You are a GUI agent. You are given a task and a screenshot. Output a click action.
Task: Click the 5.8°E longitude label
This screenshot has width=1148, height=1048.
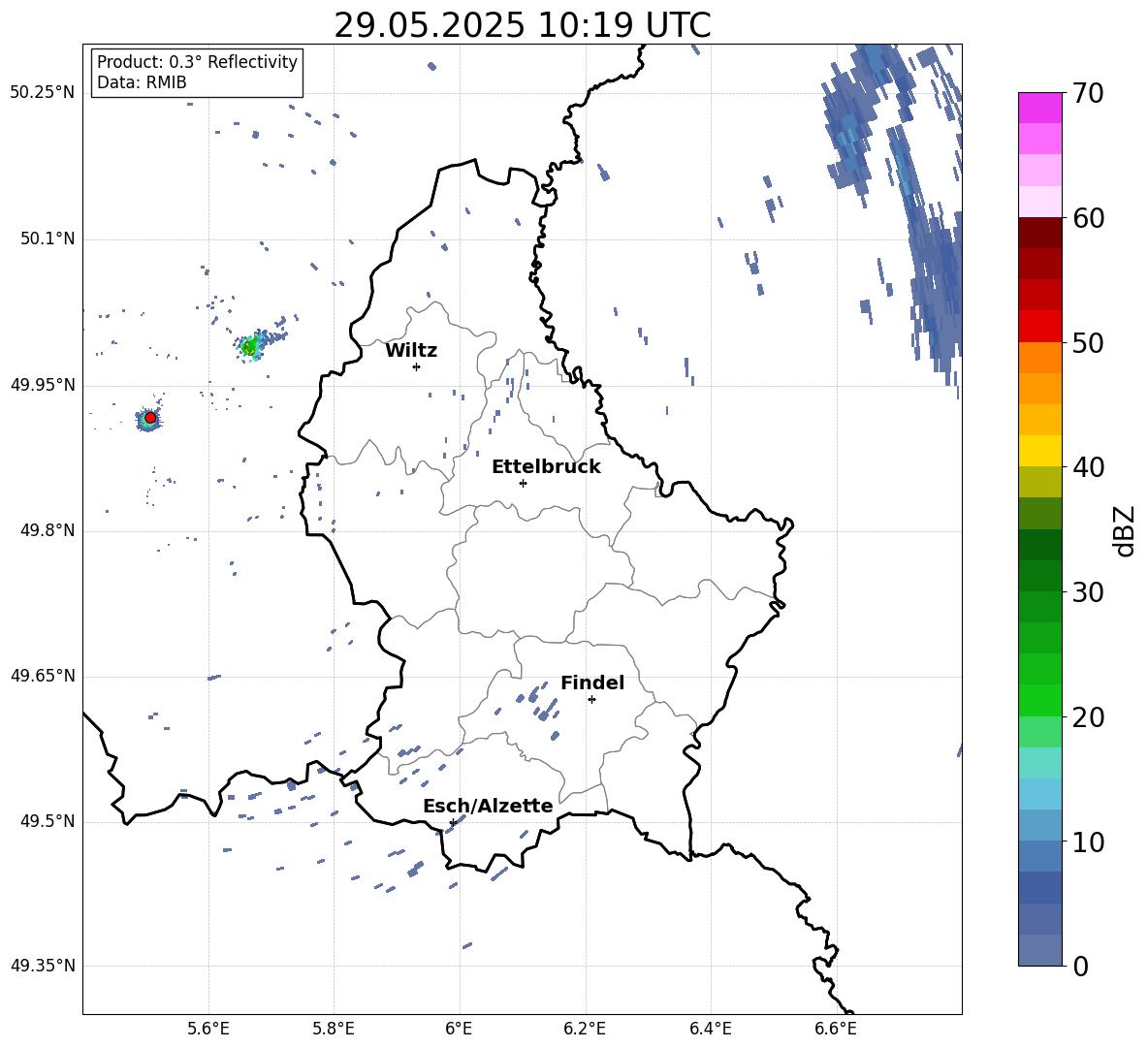click(334, 1029)
